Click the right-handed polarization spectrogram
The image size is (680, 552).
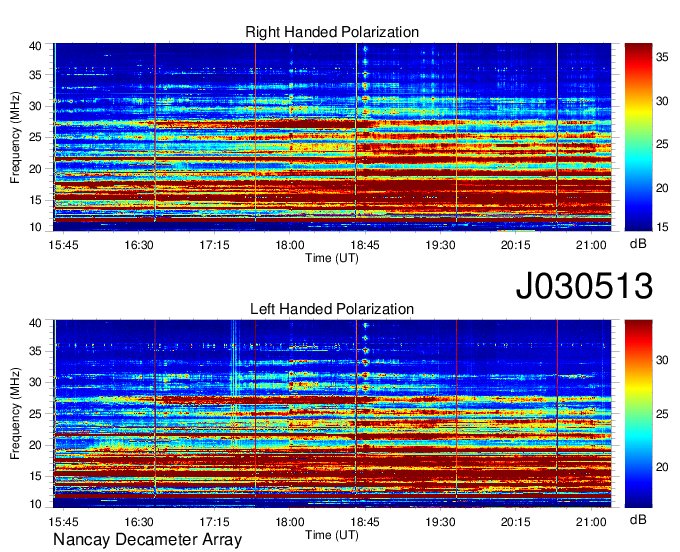click(332, 137)
